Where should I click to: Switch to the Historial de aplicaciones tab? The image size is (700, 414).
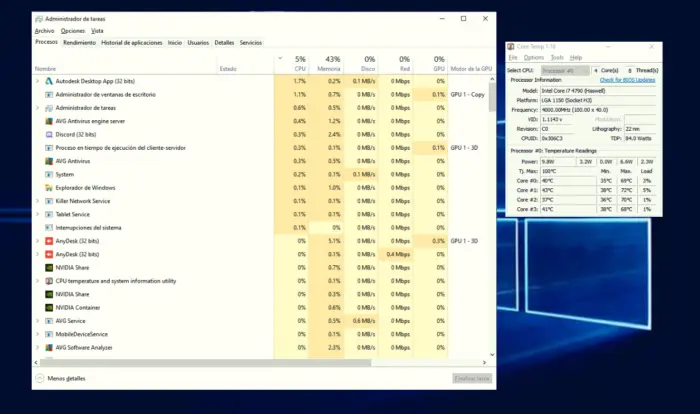coord(132,43)
